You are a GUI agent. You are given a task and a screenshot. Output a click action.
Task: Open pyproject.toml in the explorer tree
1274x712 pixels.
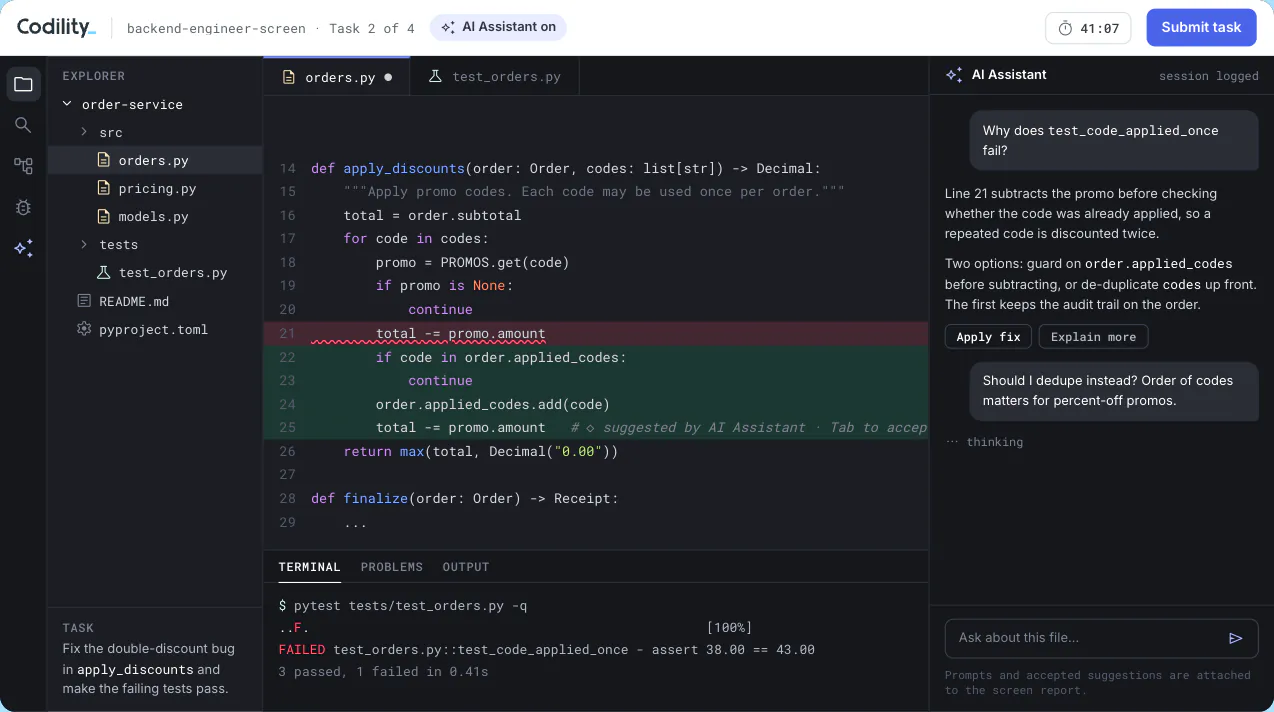point(155,329)
